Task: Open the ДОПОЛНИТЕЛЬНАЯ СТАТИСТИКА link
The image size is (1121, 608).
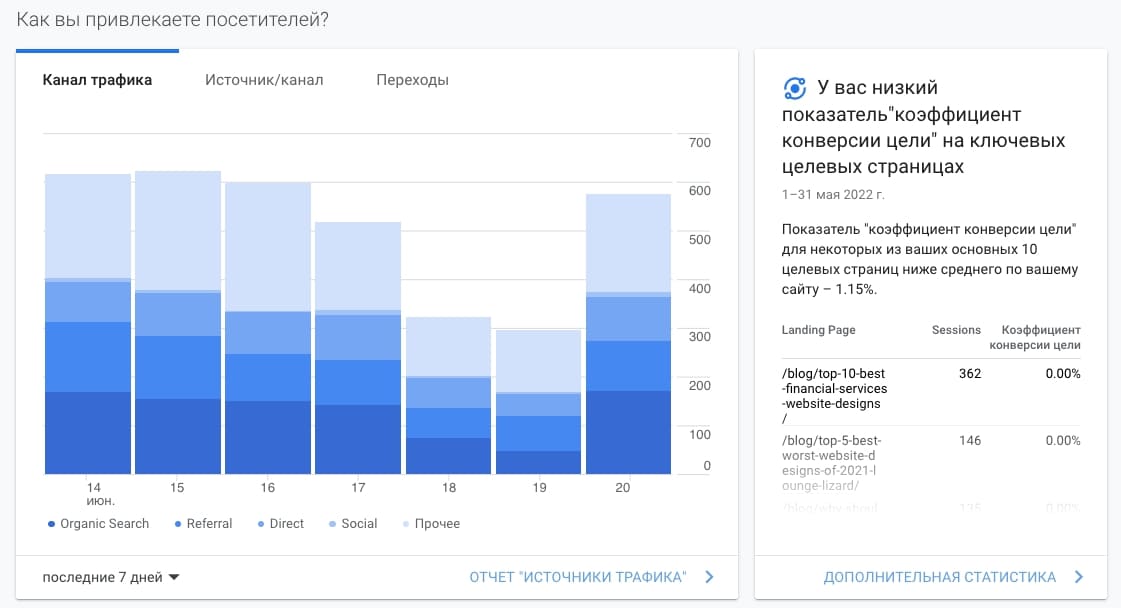Action: tap(939, 577)
